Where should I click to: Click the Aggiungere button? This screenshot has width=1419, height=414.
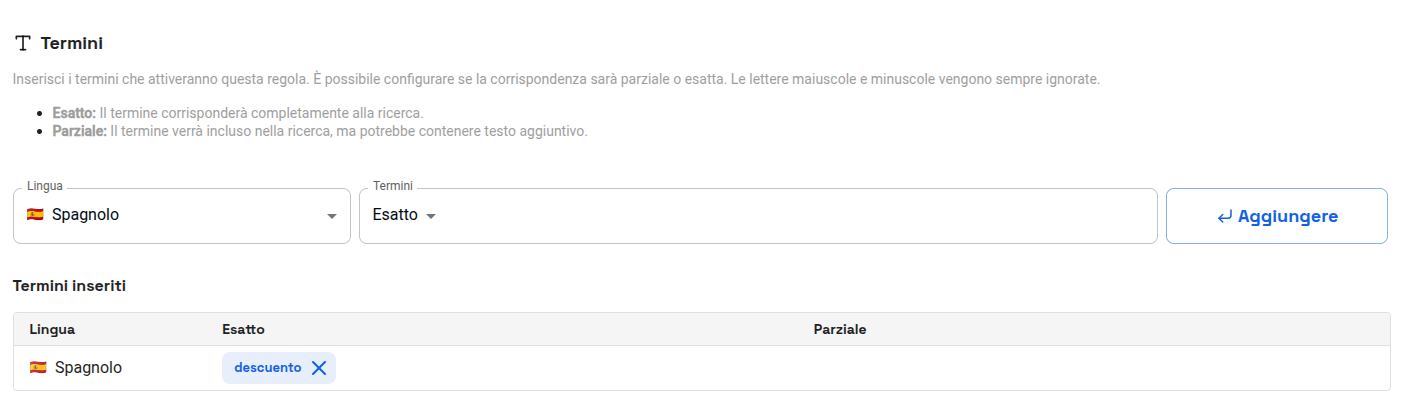pos(1277,216)
